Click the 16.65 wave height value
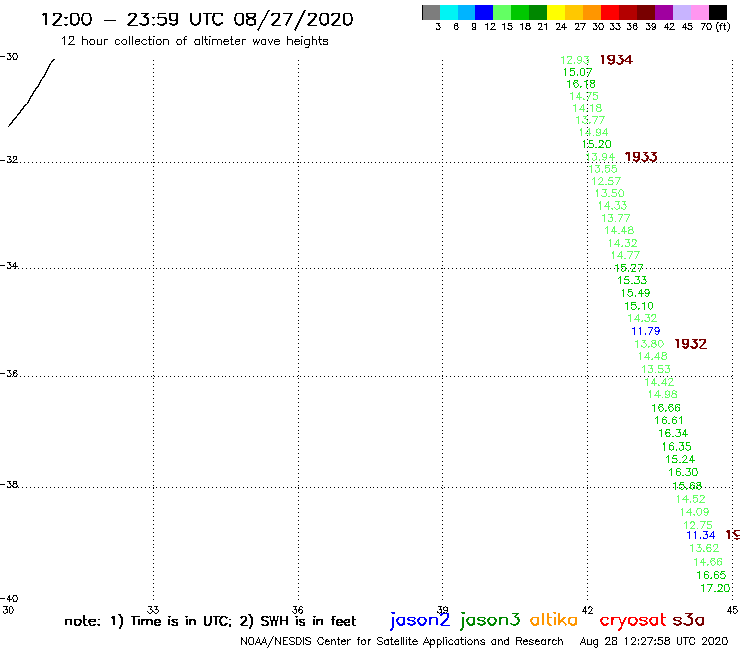 point(711,575)
